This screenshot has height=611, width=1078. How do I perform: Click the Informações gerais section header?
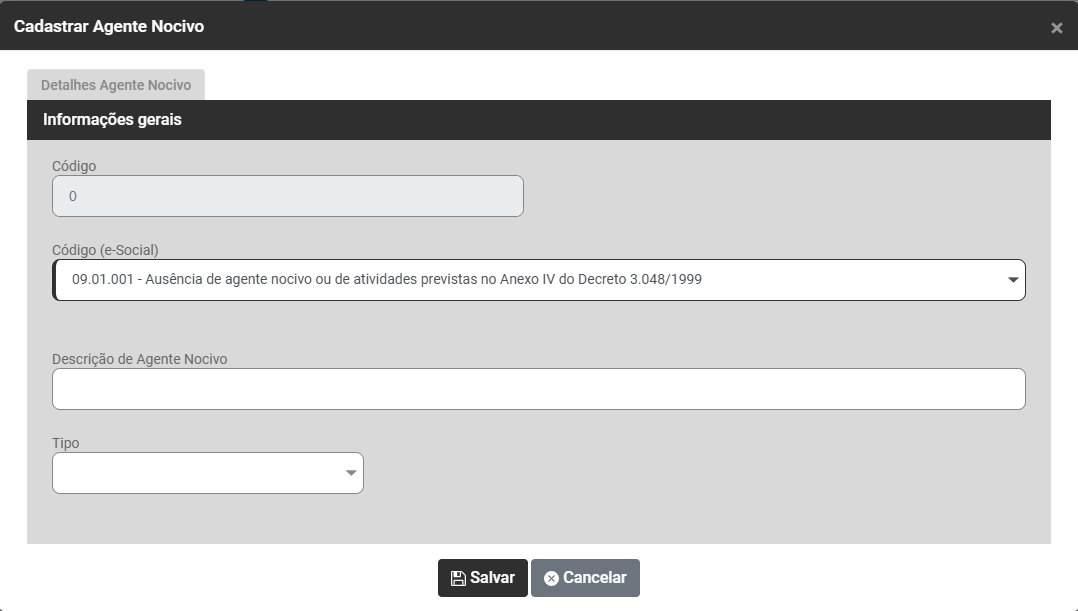[112, 120]
